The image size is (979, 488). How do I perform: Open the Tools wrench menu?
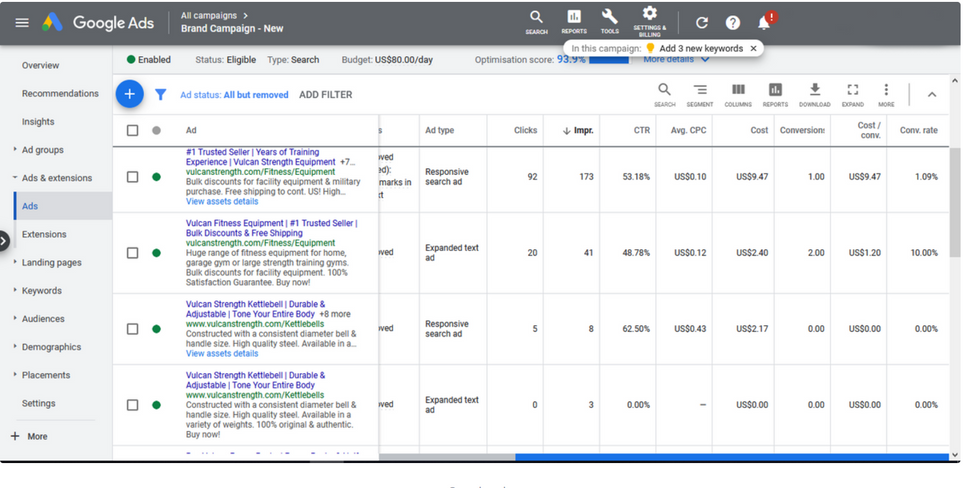click(609, 22)
